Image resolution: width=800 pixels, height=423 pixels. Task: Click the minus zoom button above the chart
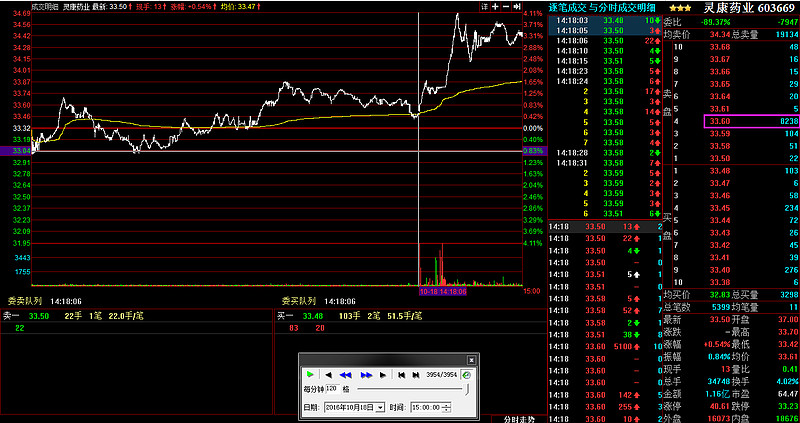pos(507,6)
